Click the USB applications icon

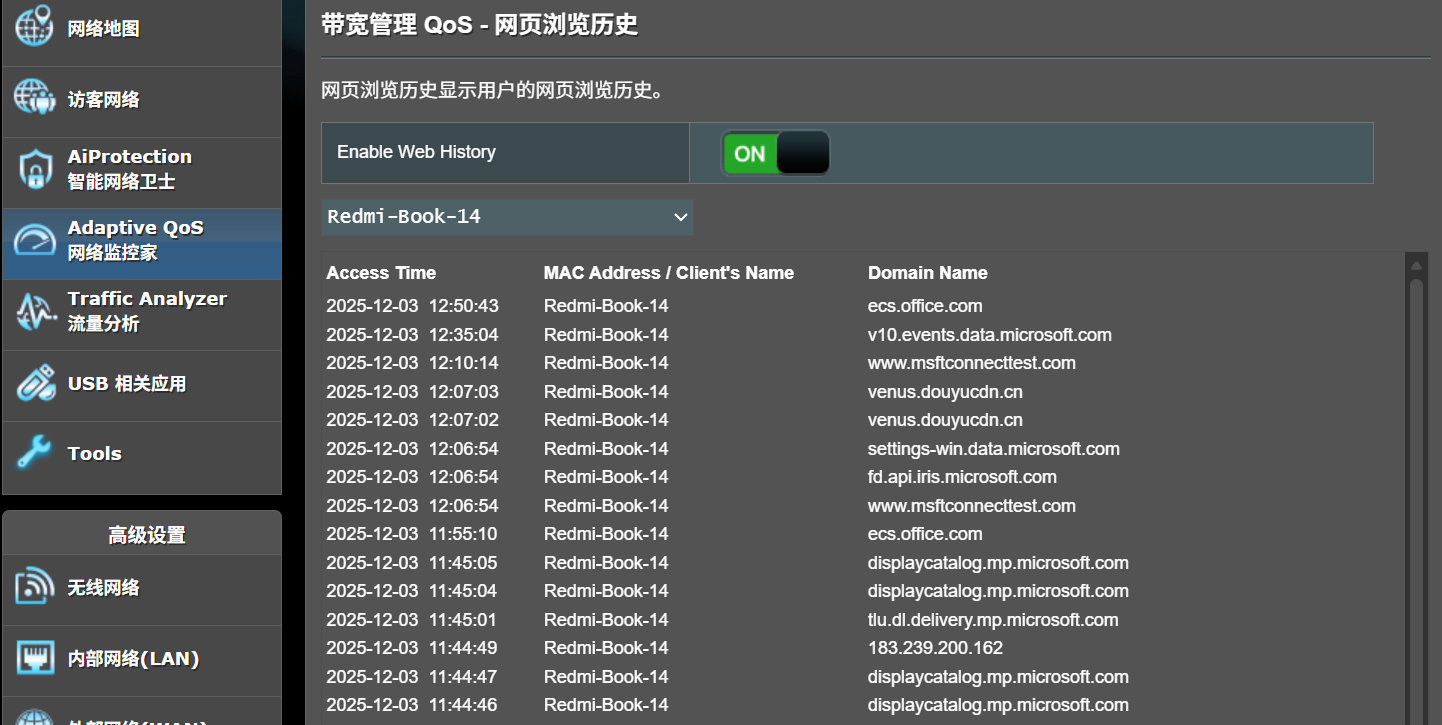(x=35, y=384)
